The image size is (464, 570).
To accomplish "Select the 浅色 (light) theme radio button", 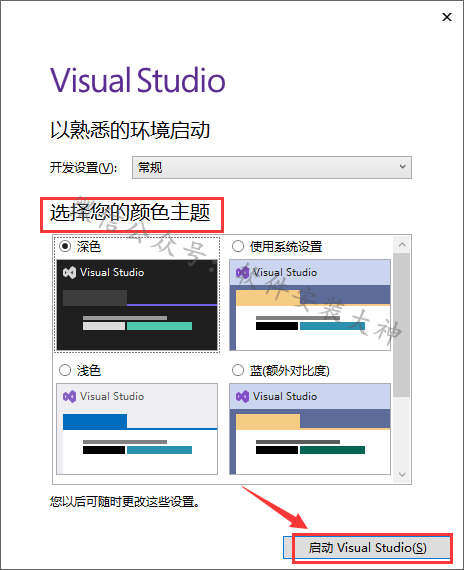I will (65, 370).
